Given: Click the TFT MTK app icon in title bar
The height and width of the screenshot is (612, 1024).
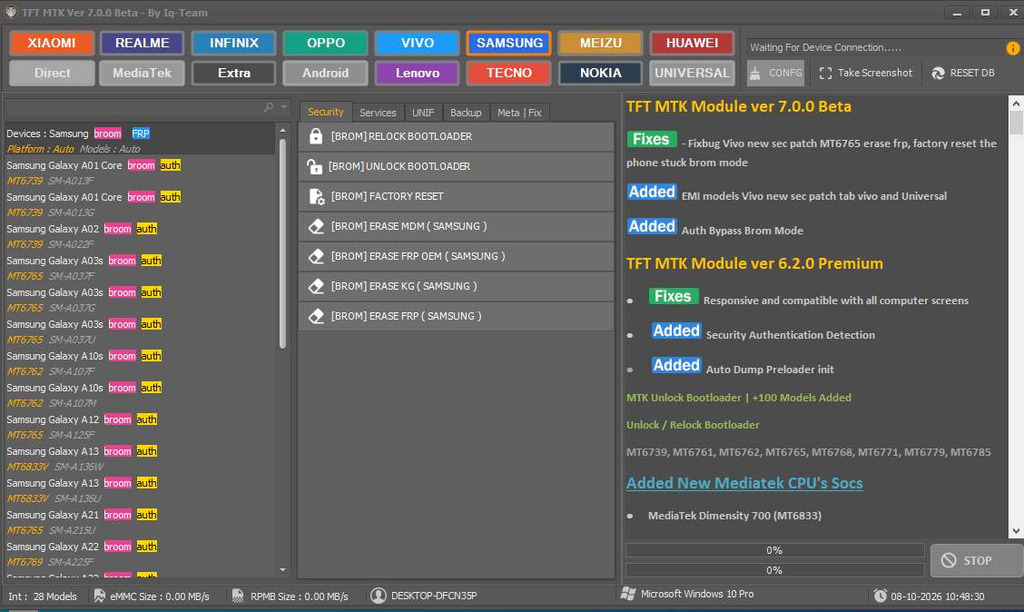Looking at the screenshot, I should 10,12.
